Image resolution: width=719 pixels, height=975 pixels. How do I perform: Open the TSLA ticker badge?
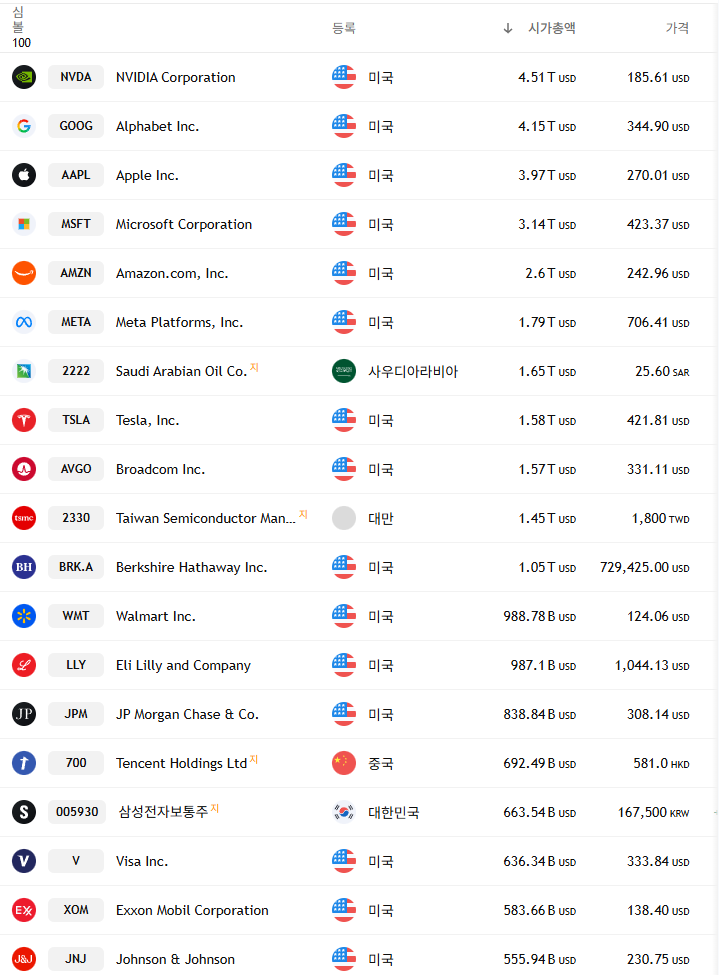point(76,420)
